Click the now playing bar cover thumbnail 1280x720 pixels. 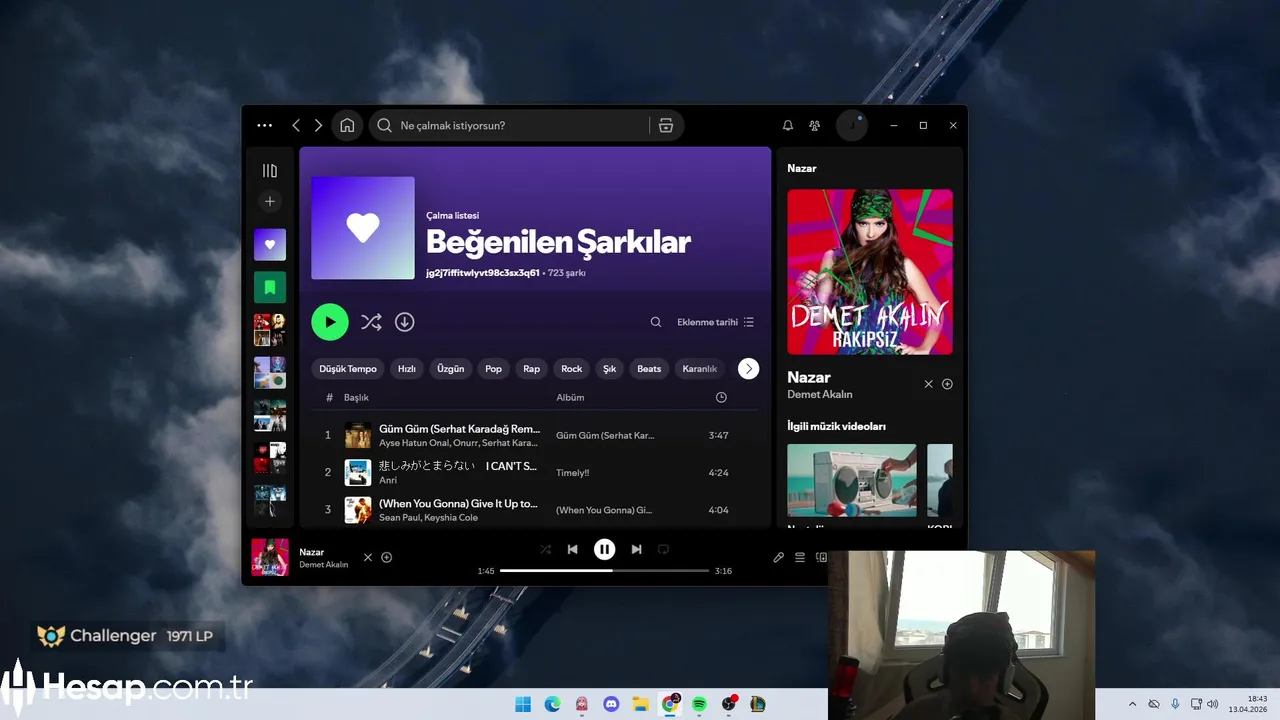tap(270, 557)
